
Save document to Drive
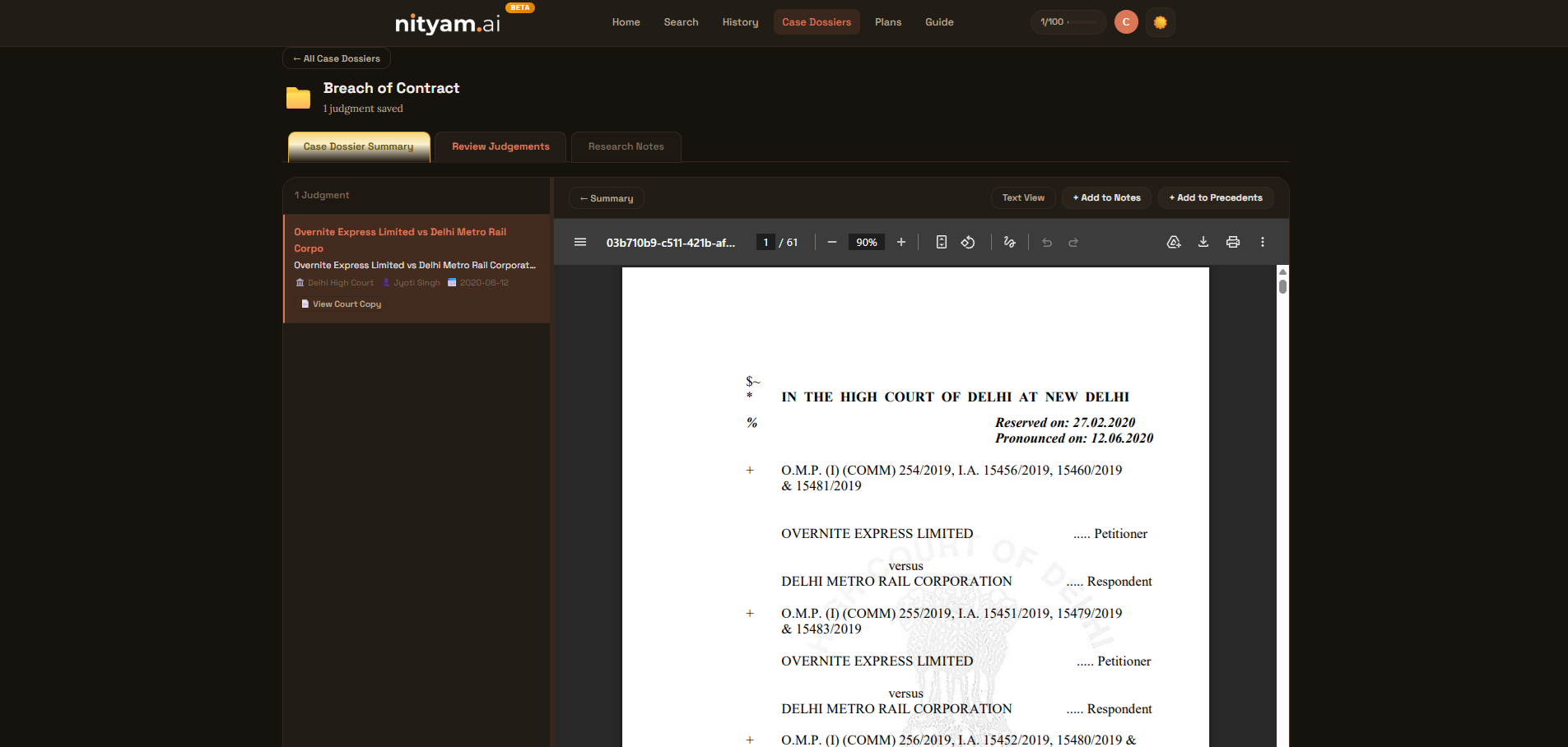1174,242
